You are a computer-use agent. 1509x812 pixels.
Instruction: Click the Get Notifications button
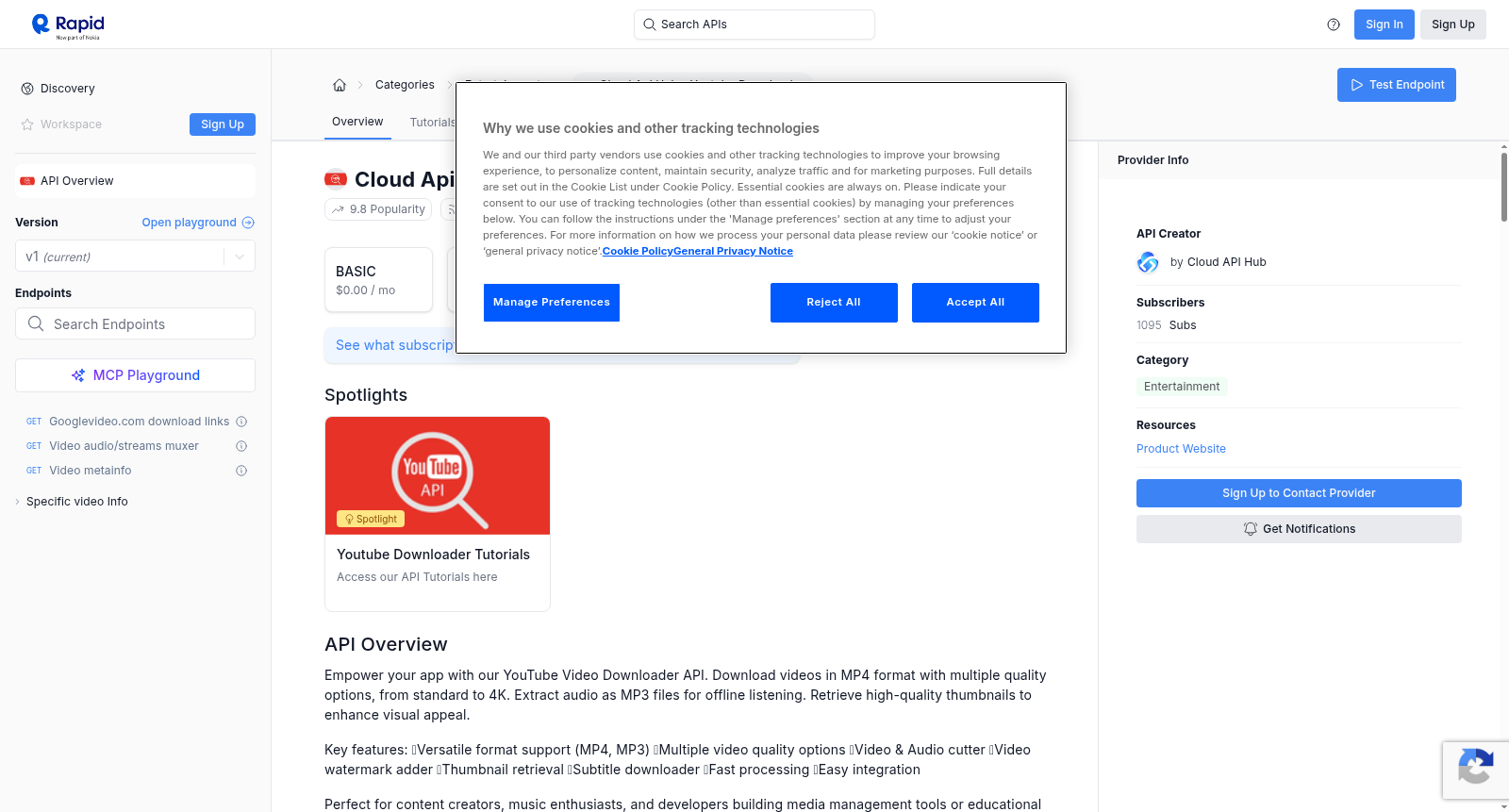(1299, 529)
